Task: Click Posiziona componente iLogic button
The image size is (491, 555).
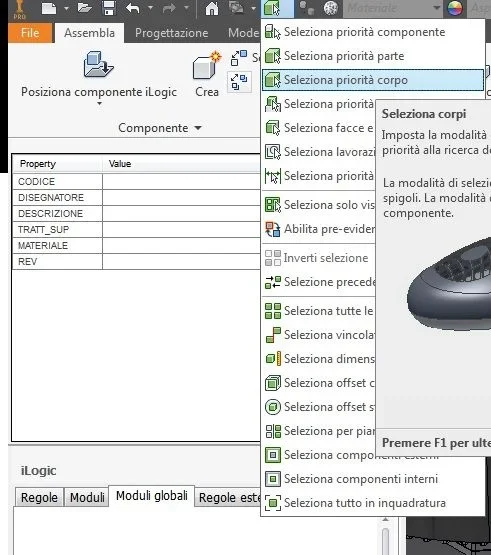Action: point(99,74)
